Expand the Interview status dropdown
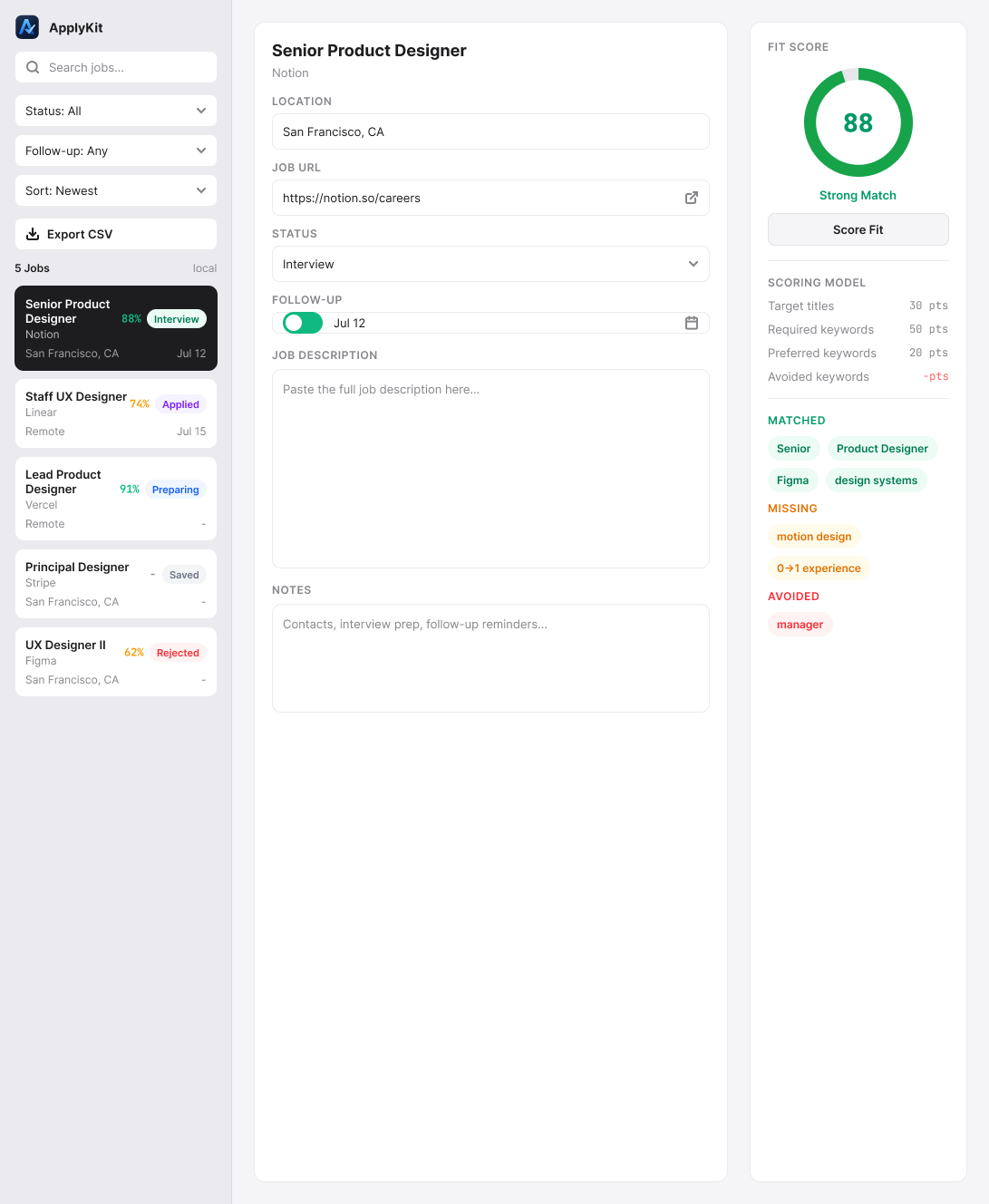Image resolution: width=989 pixels, height=1204 pixels. point(490,264)
